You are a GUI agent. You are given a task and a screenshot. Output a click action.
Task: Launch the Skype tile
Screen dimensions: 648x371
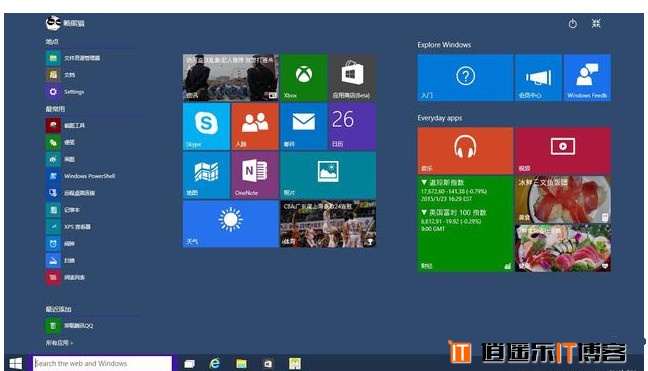point(206,126)
